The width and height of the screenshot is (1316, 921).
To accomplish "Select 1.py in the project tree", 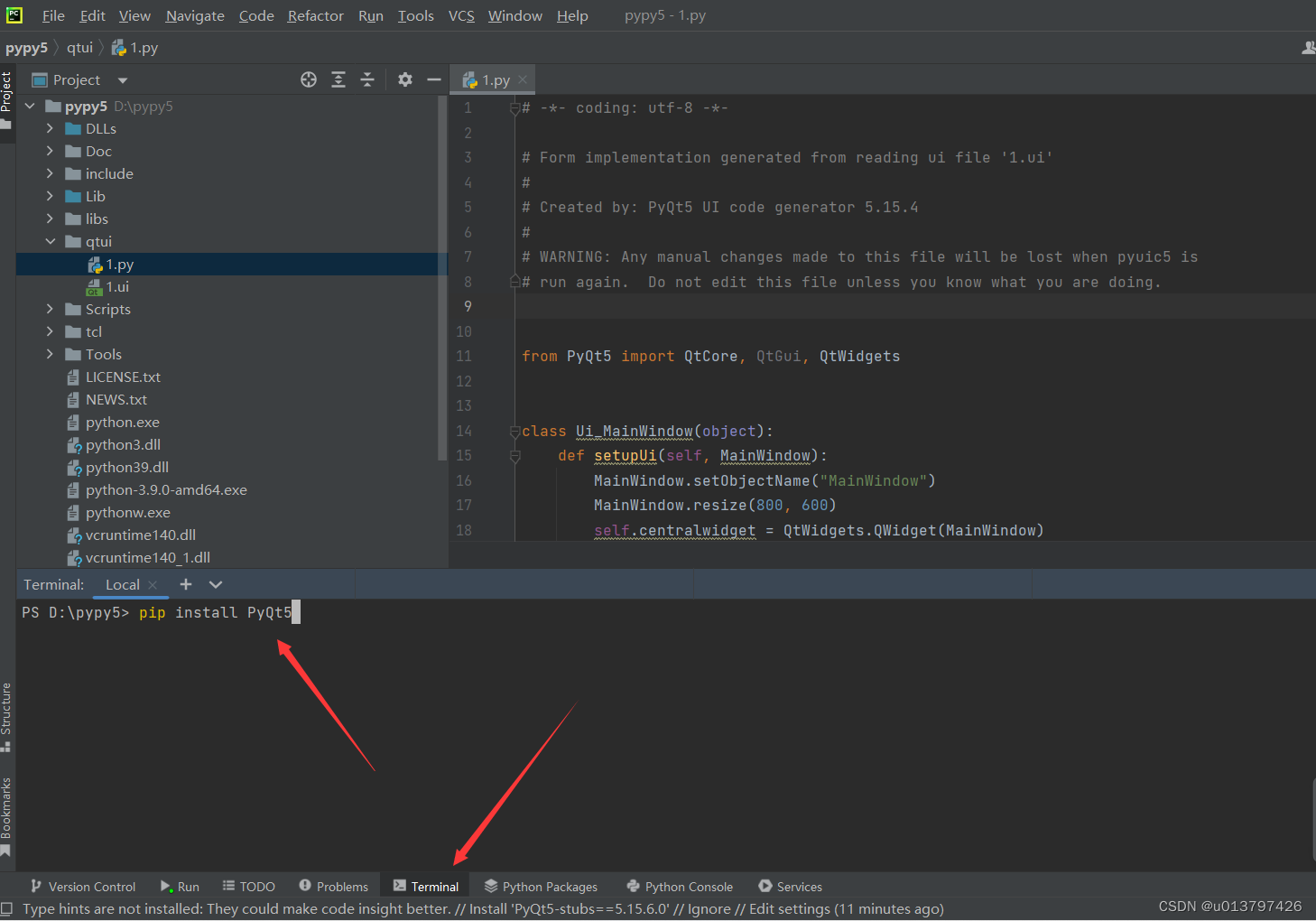I will 231,264.
